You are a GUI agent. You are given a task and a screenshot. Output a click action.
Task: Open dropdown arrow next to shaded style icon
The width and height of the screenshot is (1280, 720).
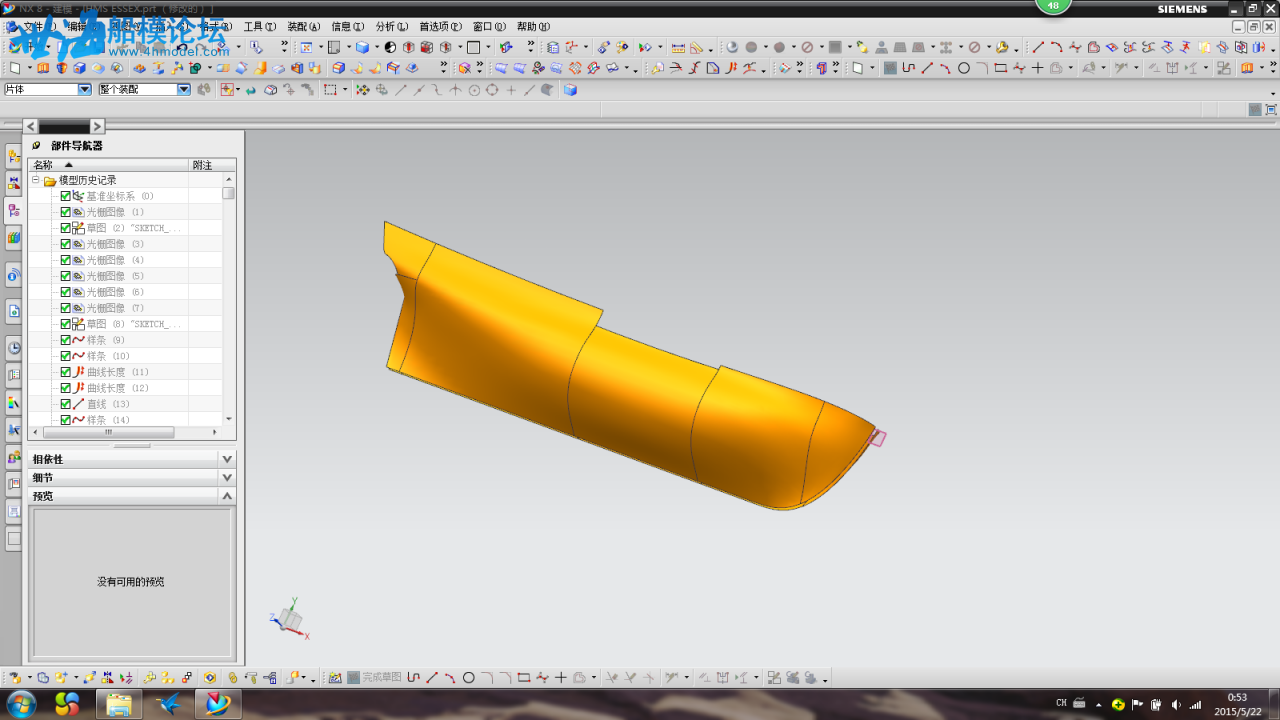point(377,47)
